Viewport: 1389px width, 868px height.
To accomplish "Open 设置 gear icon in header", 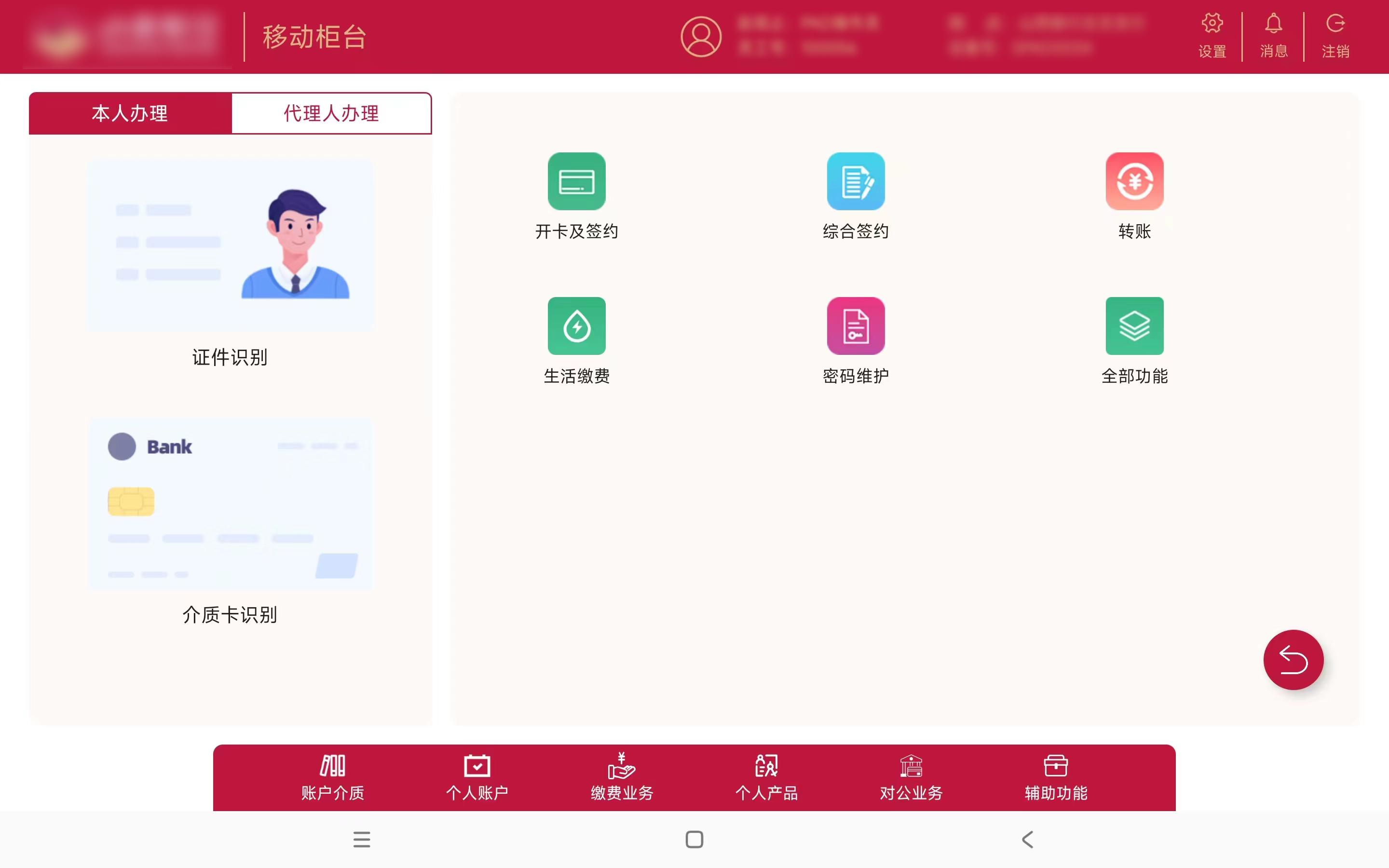I will point(1212,36).
